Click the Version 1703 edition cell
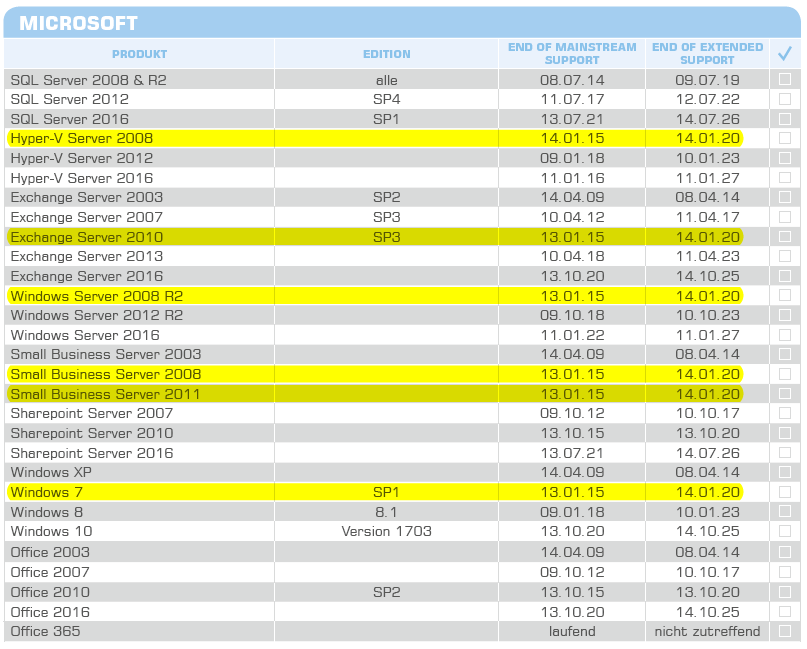This screenshot has width=807, height=649. [x=387, y=531]
